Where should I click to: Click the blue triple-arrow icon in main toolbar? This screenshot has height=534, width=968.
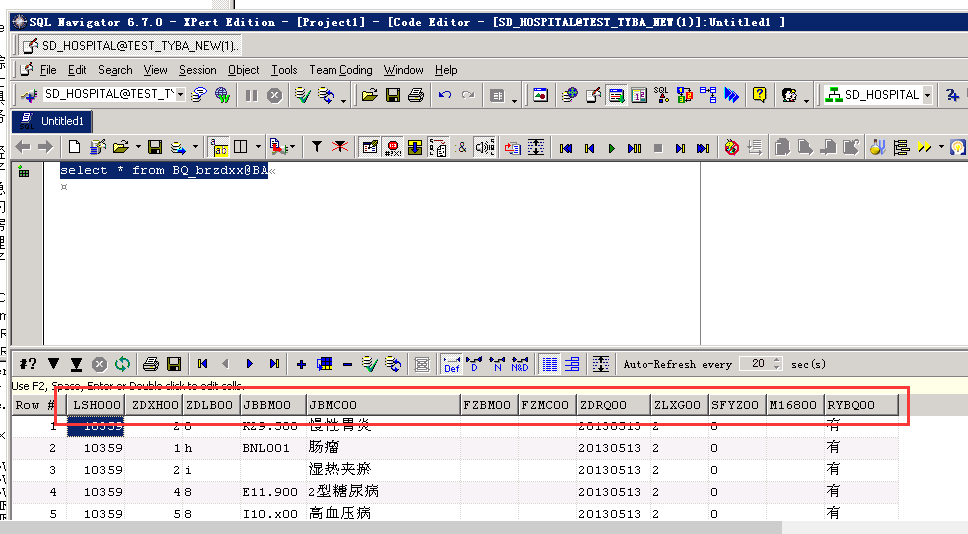click(x=732, y=95)
